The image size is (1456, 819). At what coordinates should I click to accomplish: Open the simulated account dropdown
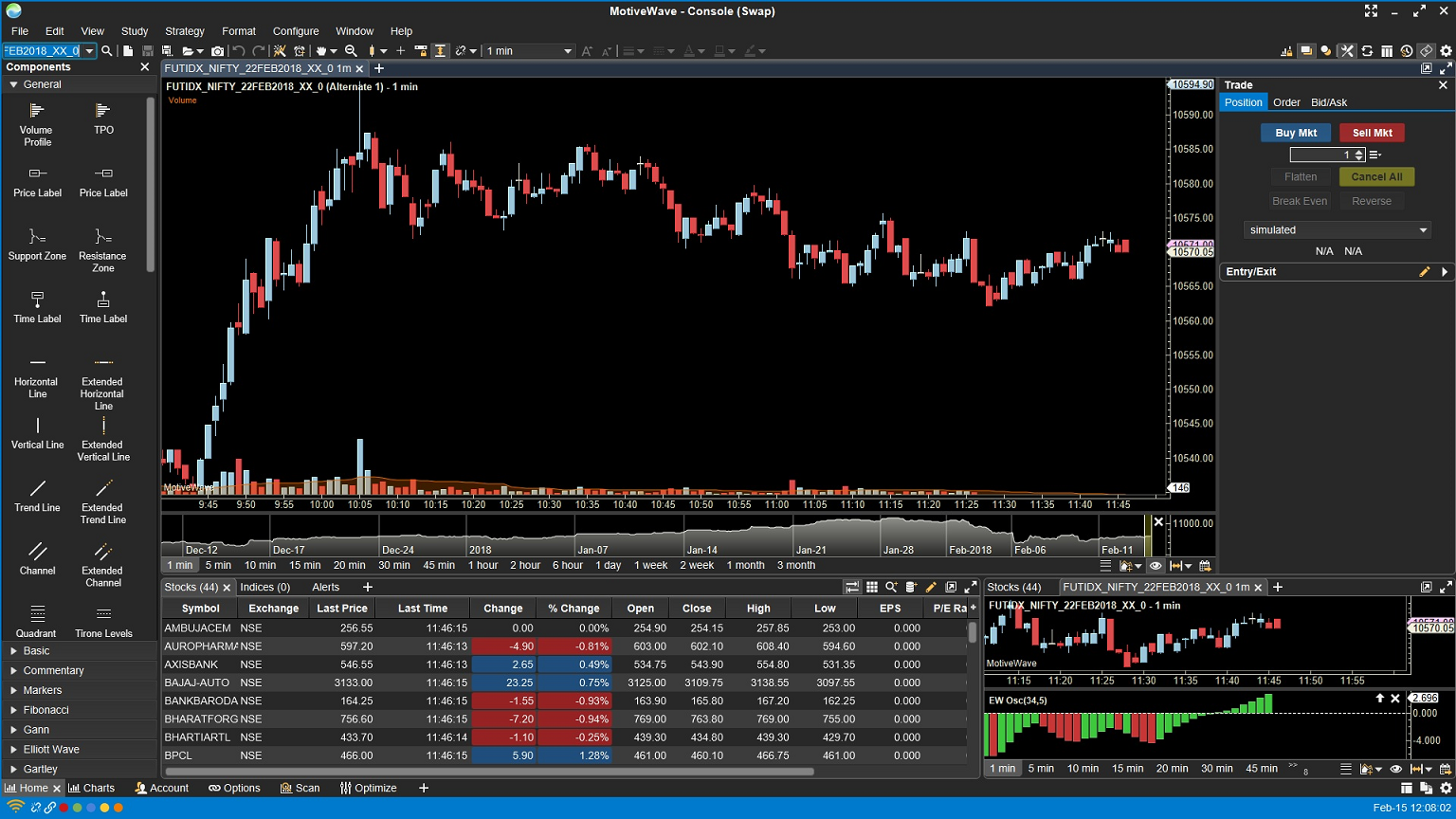1337,230
